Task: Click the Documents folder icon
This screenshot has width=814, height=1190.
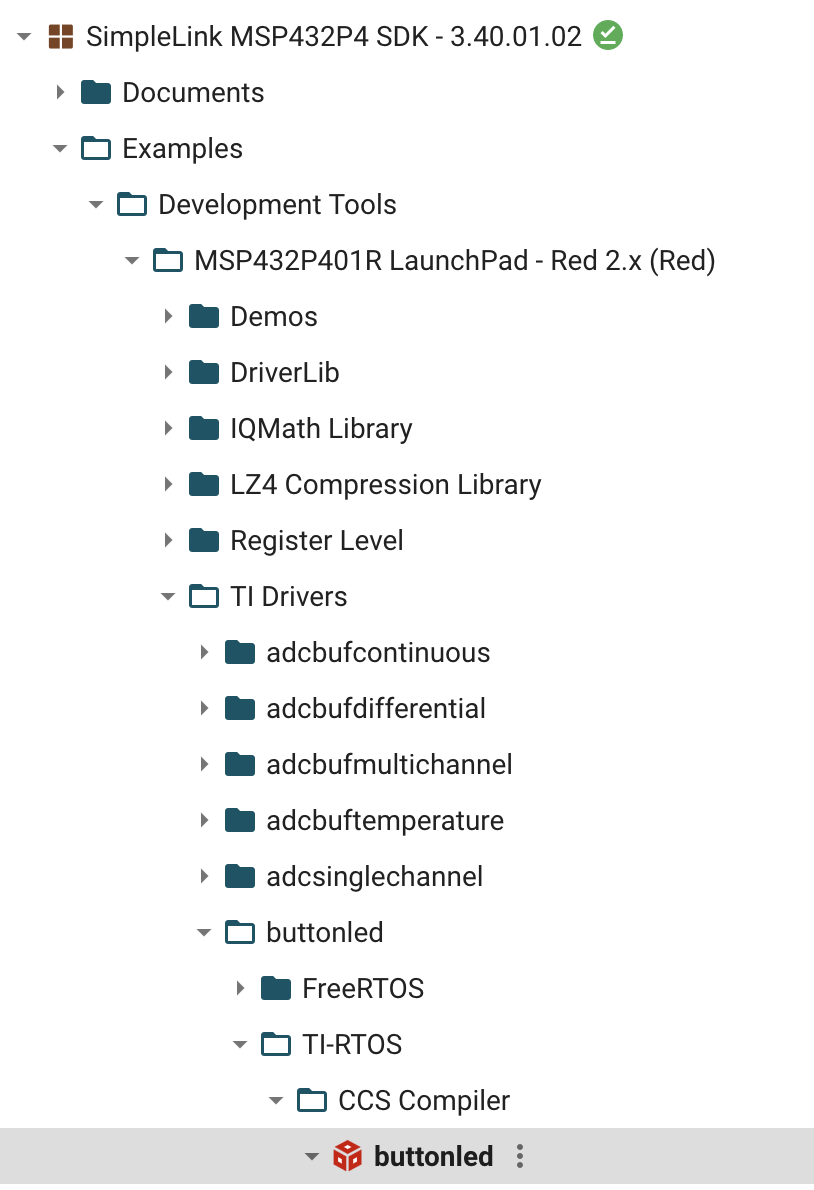Action: click(x=96, y=91)
